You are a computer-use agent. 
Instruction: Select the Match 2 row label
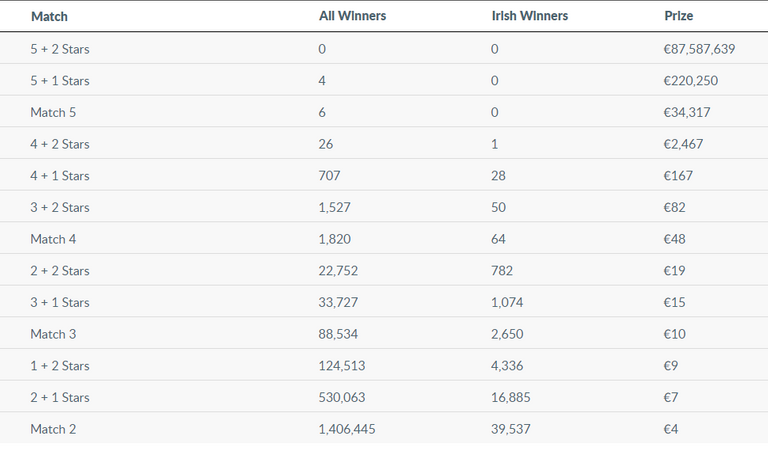coord(53,429)
